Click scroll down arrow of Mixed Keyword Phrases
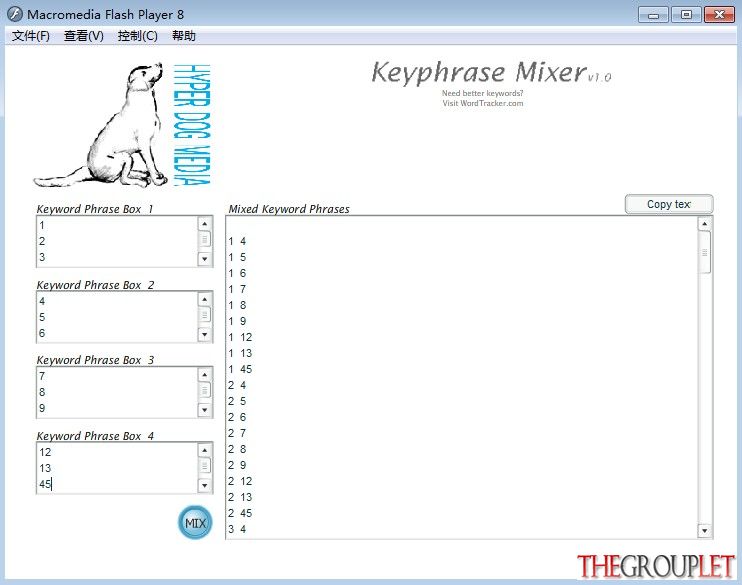The height and width of the screenshot is (585, 742). coord(705,531)
